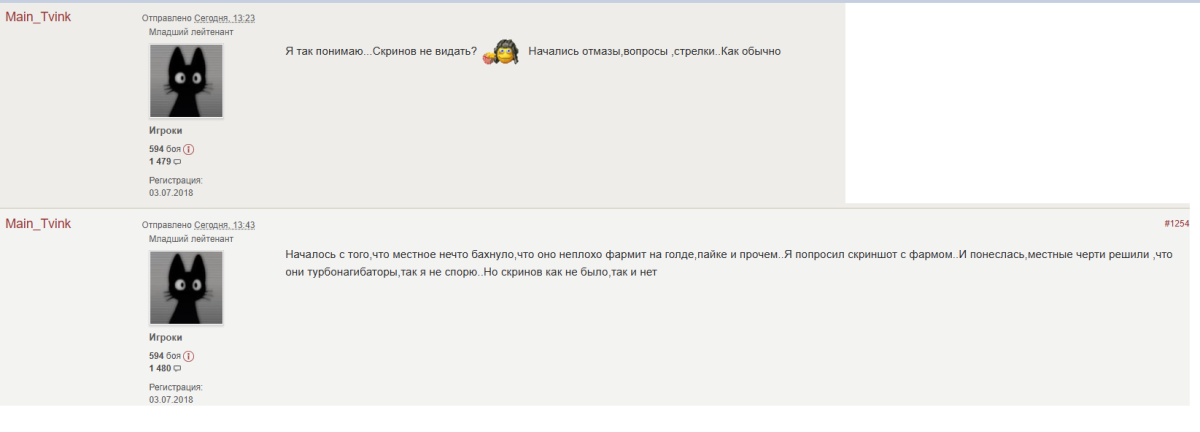Screen dimensions: 1200x432
Task: Click the post text starting with Началось с того
Action: [x=728, y=263]
